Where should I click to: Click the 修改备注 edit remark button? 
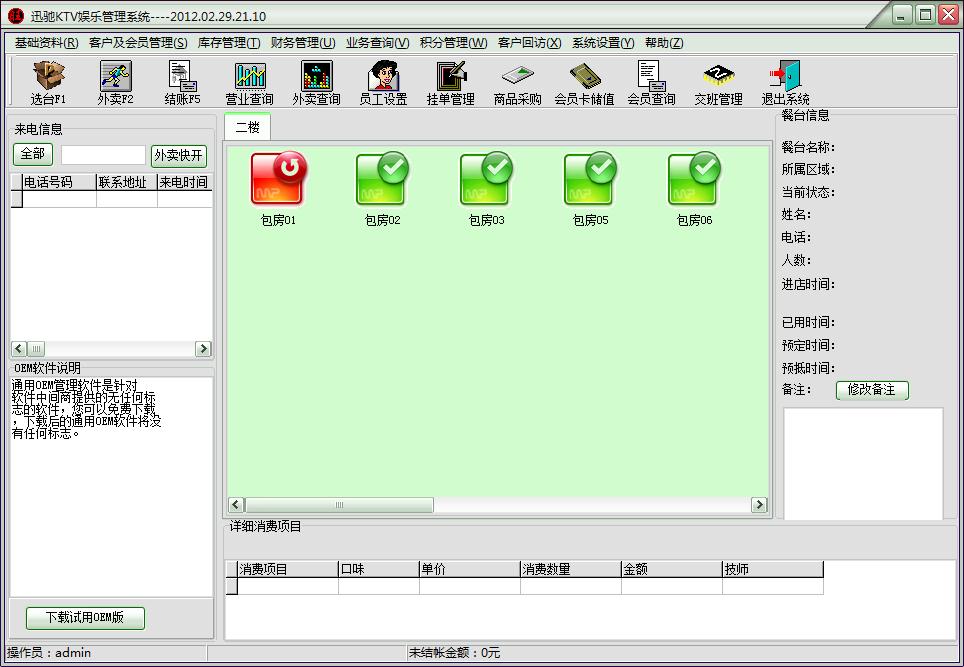872,390
